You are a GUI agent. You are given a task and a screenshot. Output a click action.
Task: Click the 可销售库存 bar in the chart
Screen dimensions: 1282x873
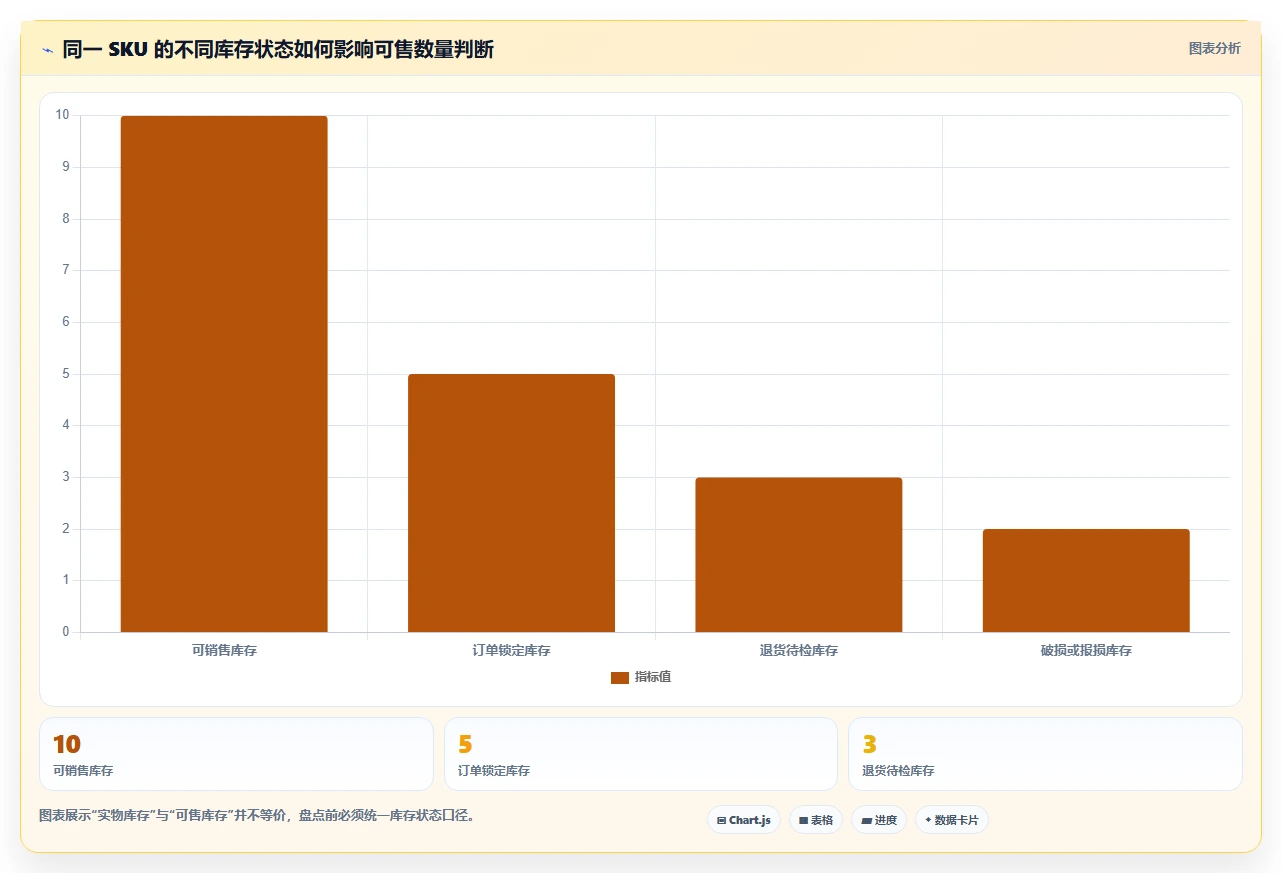224,374
